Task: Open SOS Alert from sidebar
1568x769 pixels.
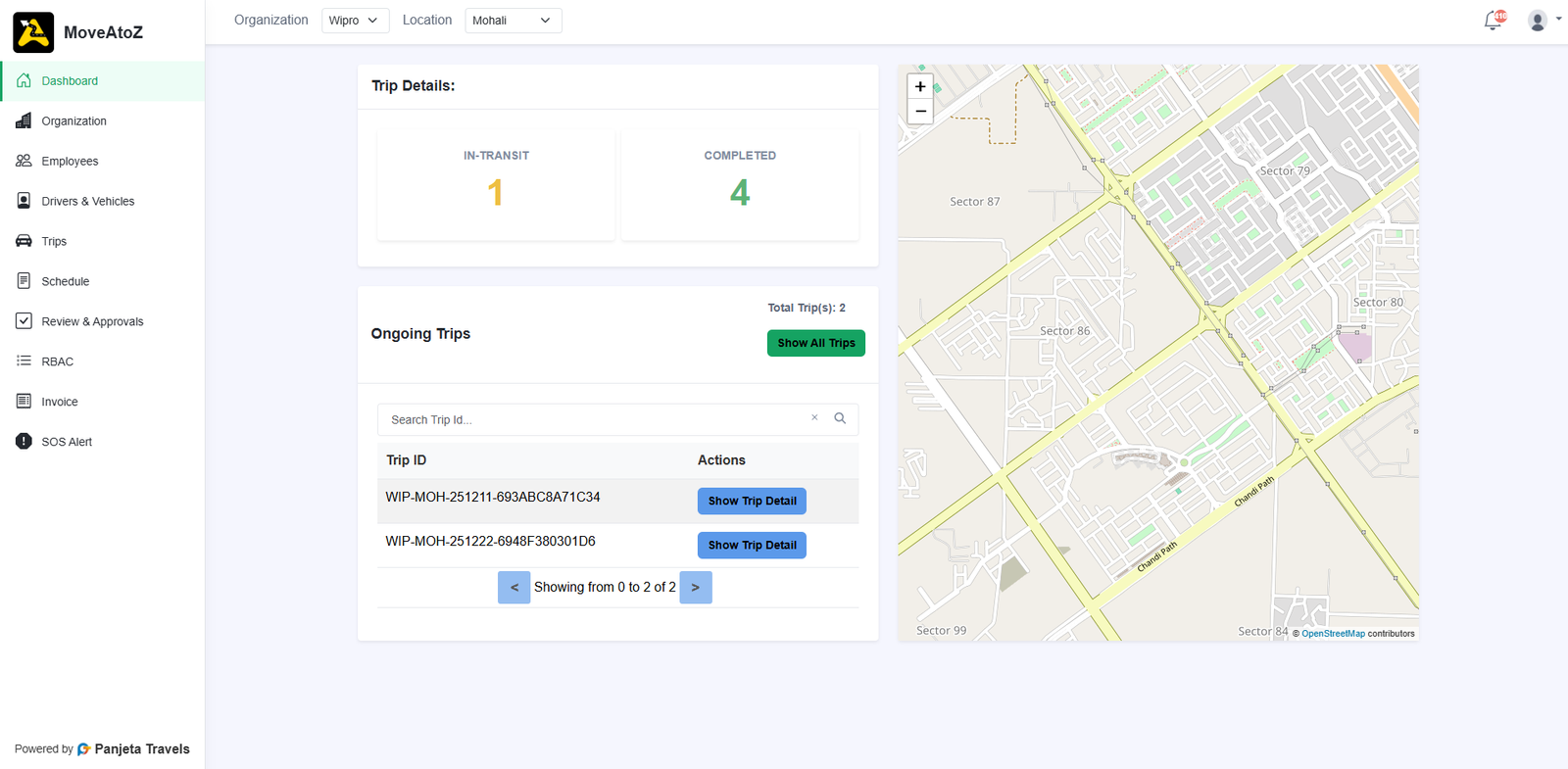Action: click(x=67, y=442)
